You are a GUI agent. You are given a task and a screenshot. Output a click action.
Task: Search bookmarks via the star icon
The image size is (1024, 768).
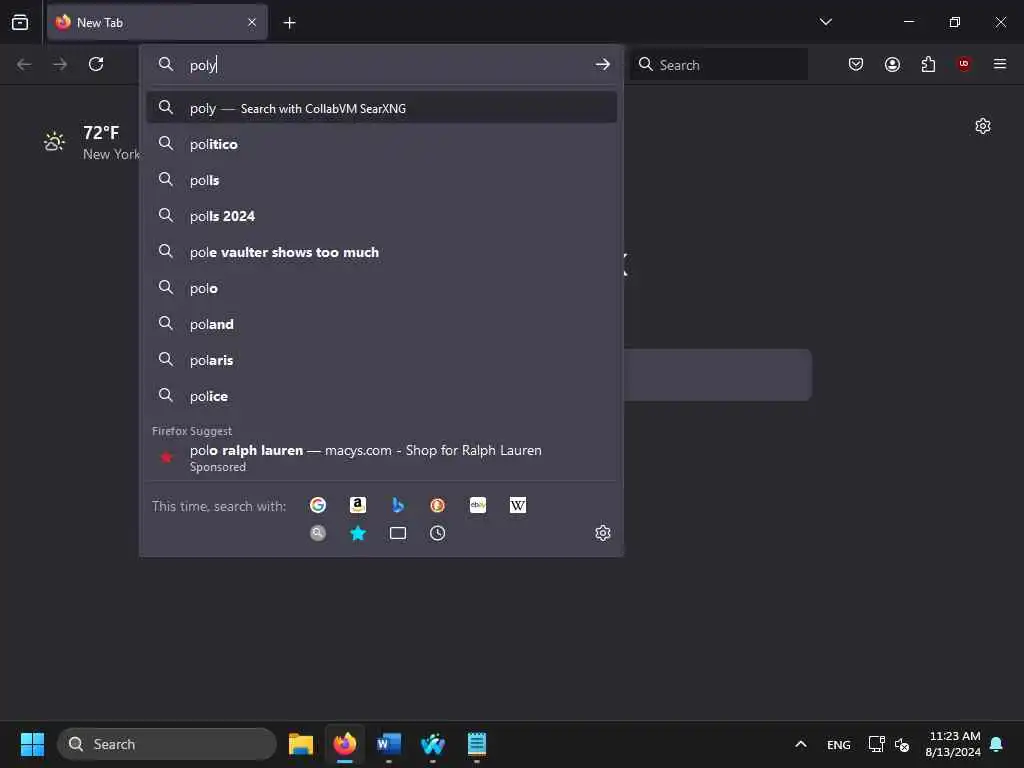358,534
